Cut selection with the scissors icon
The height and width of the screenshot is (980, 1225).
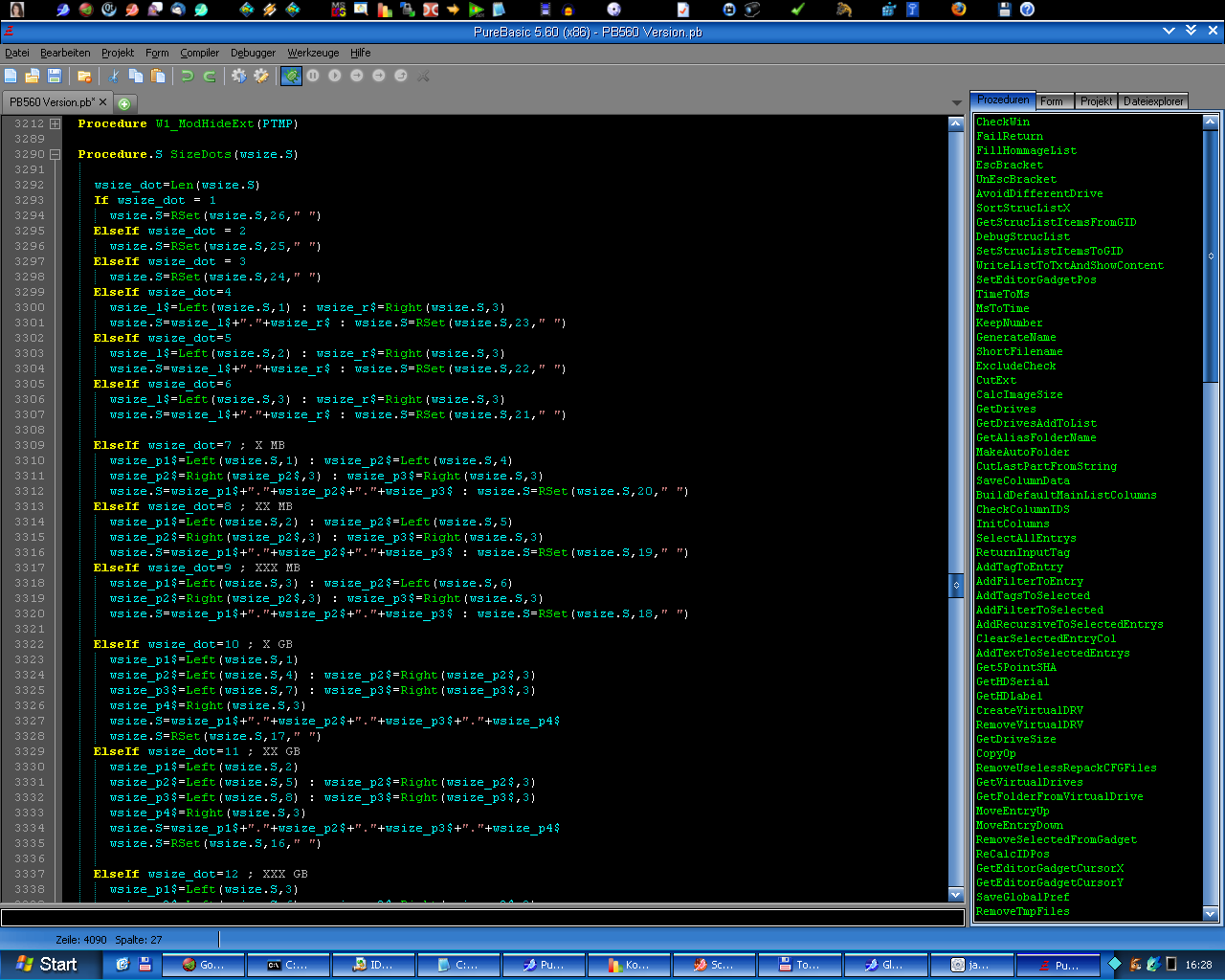click(x=114, y=76)
